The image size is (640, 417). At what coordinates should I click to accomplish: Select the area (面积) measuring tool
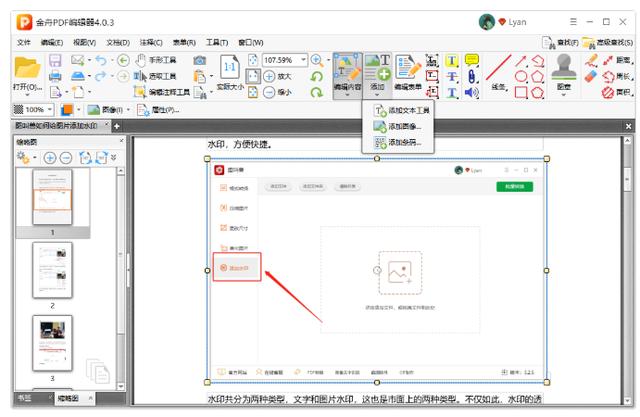[617, 92]
